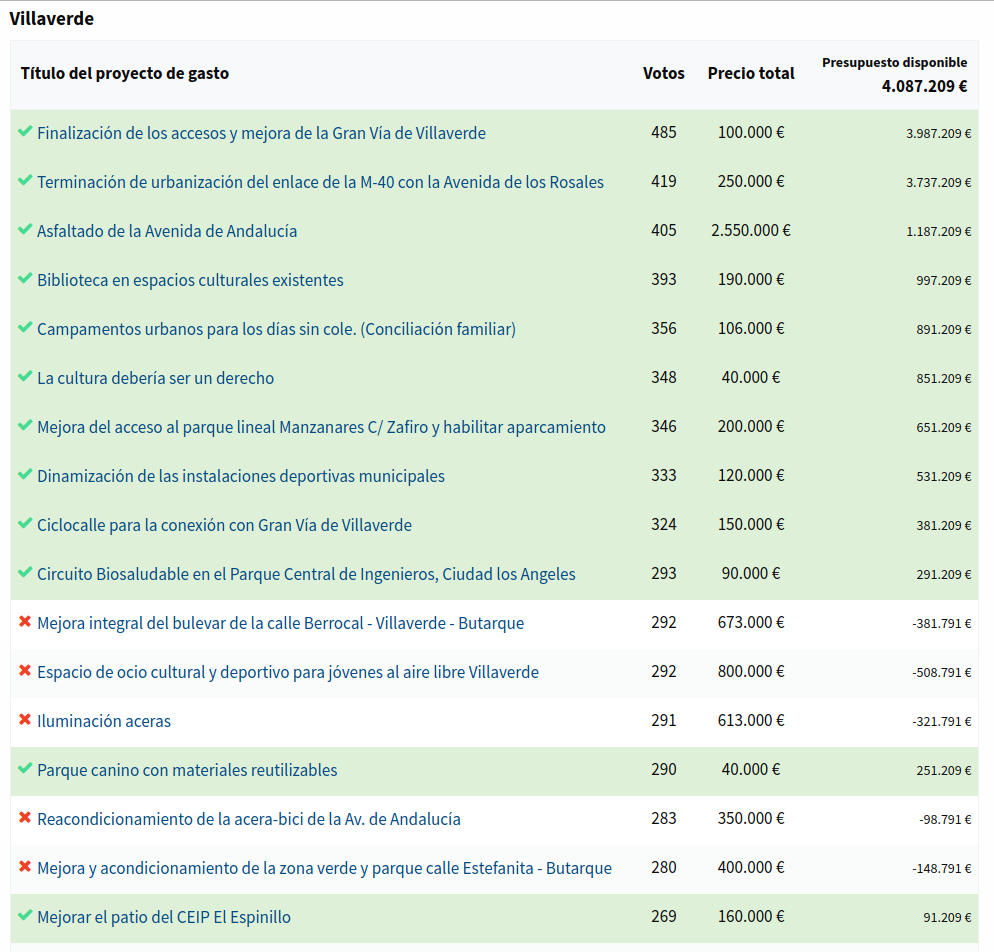Click green check beside Campamentos urbanos
Viewport: 994px width, 952px height.
click(x=25, y=327)
